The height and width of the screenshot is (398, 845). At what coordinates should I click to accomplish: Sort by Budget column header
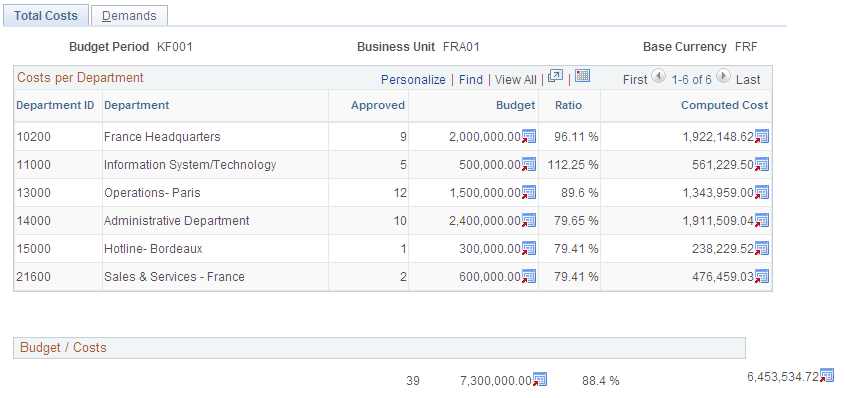pos(516,106)
